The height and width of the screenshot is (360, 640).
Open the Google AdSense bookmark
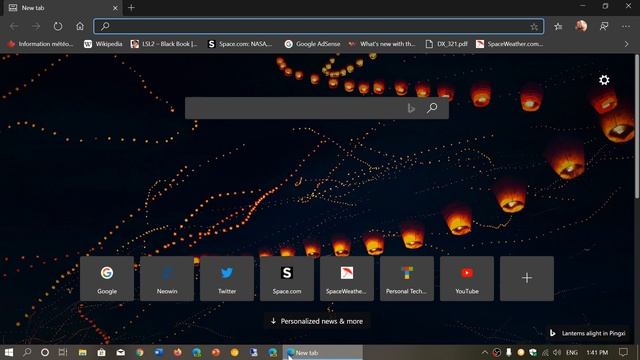click(x=312, y=44)
